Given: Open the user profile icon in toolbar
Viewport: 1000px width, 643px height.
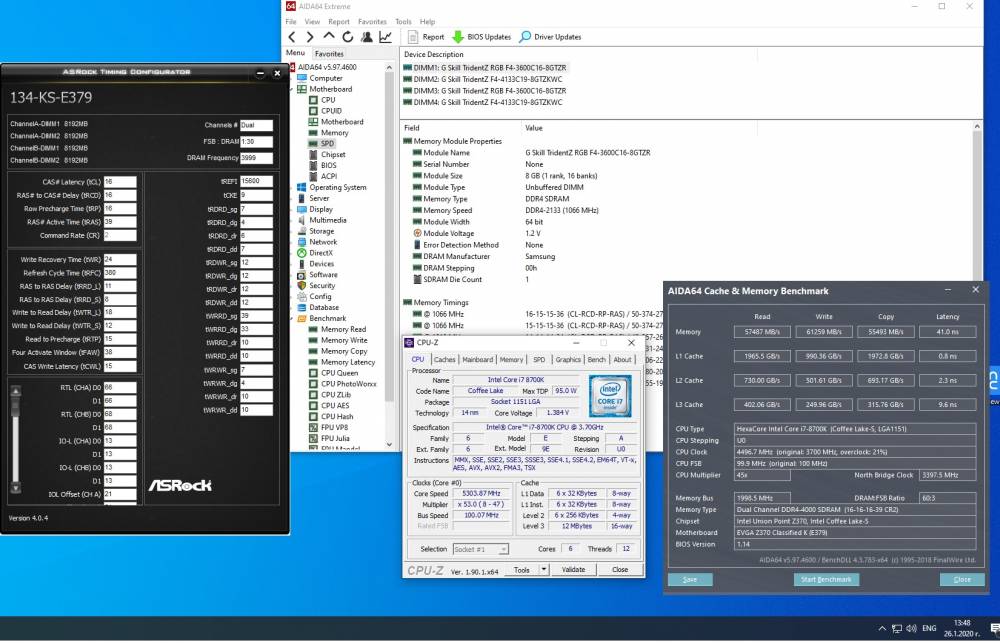Looking at the screenshot, I should coord(367,37).
